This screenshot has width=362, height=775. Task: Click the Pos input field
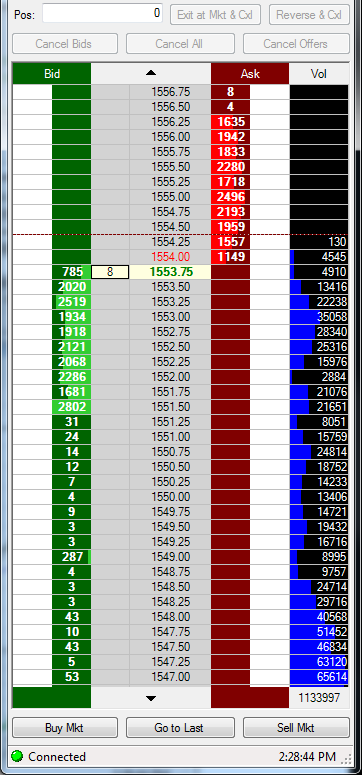click(x=103, y=13)
